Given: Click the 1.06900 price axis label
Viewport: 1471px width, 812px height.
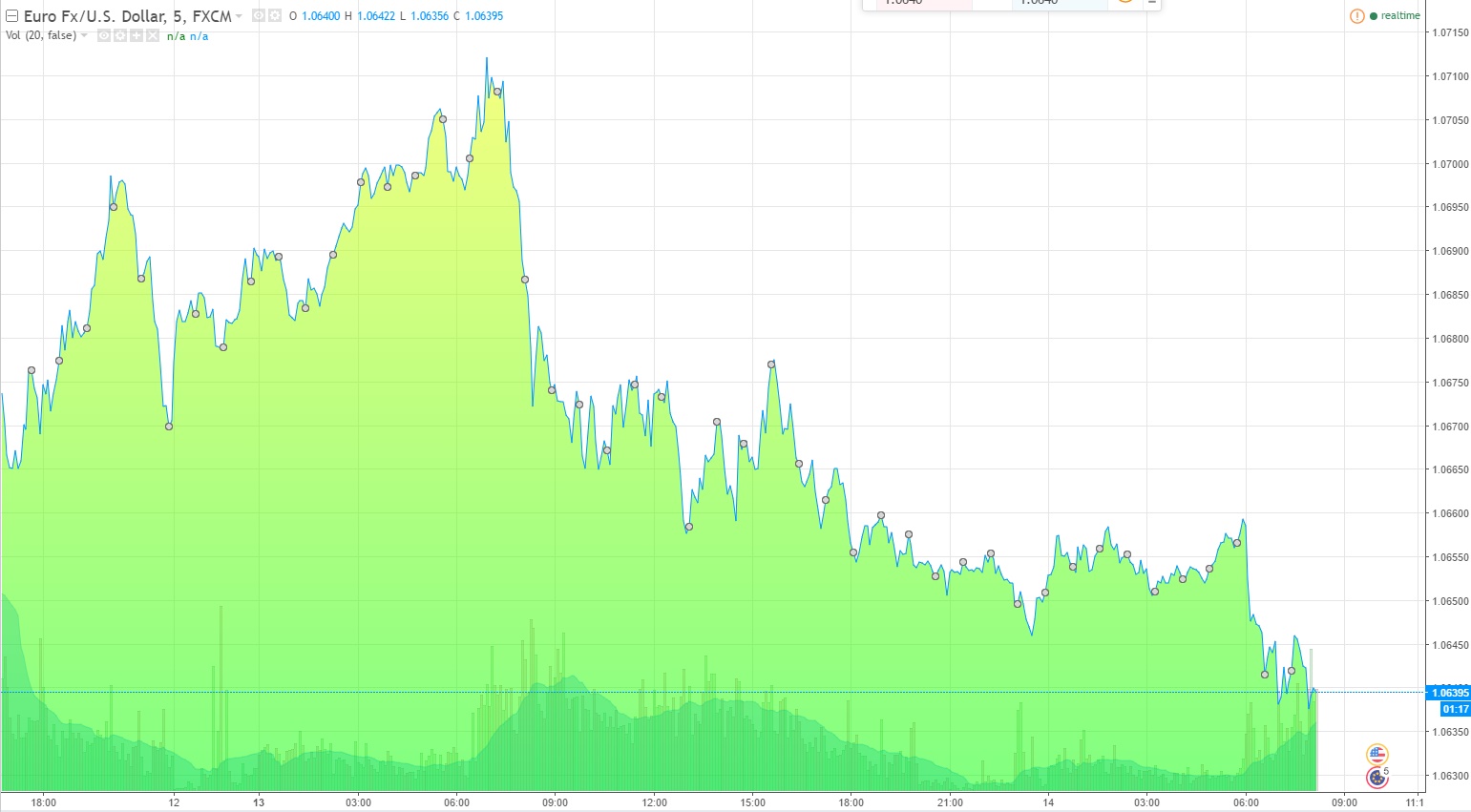Looking at the screenshot, I should pyautogui.click(x=1450, y=251).
